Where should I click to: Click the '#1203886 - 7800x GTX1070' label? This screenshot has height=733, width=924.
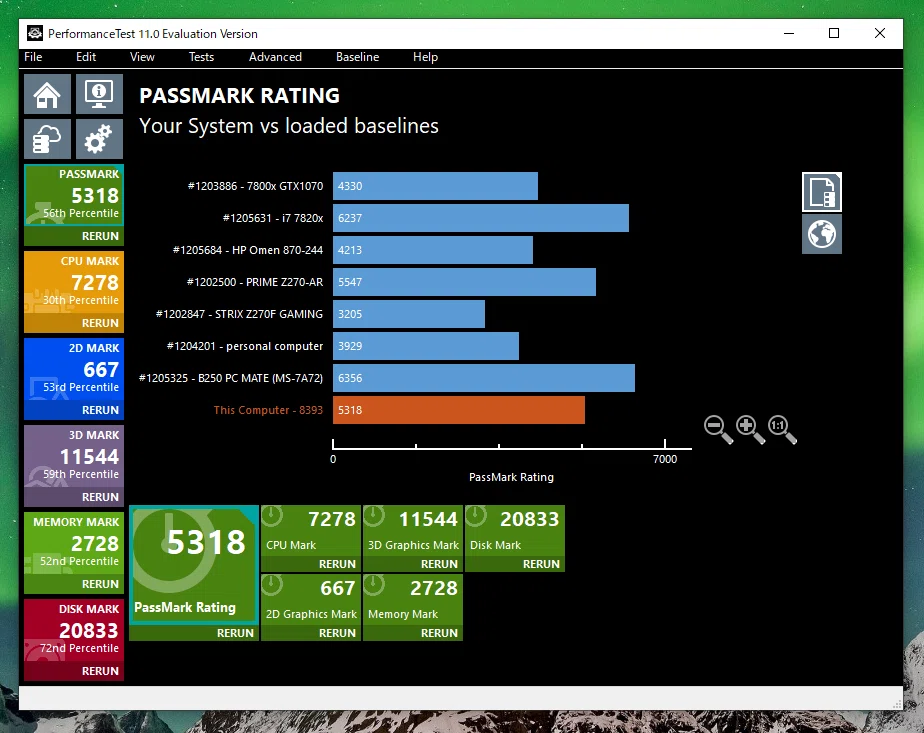coord(255,186)
